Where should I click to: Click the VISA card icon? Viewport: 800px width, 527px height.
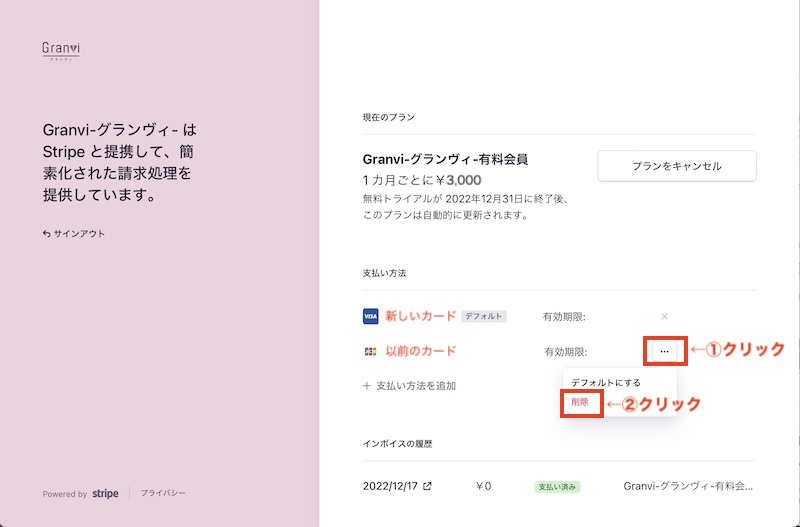point(370,316)
